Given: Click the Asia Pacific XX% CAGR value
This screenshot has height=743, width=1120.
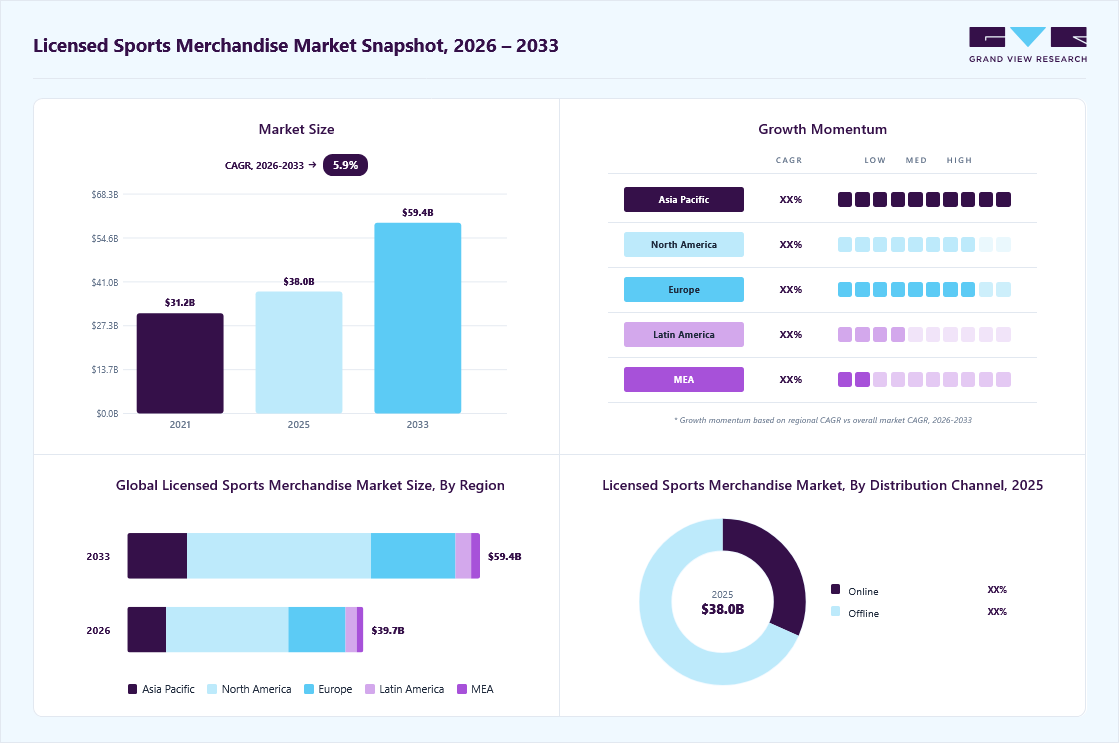Looking at the screenshot, I should coord(791,200).
